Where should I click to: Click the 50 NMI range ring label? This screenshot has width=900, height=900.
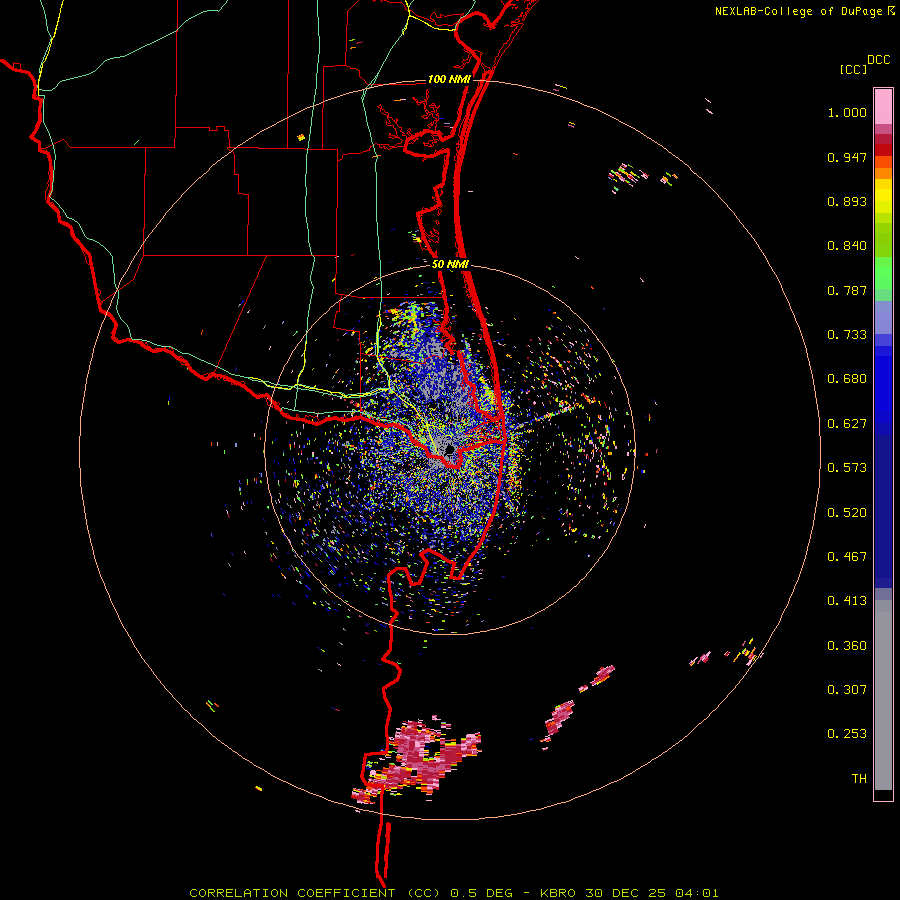(x=450, y=264)
